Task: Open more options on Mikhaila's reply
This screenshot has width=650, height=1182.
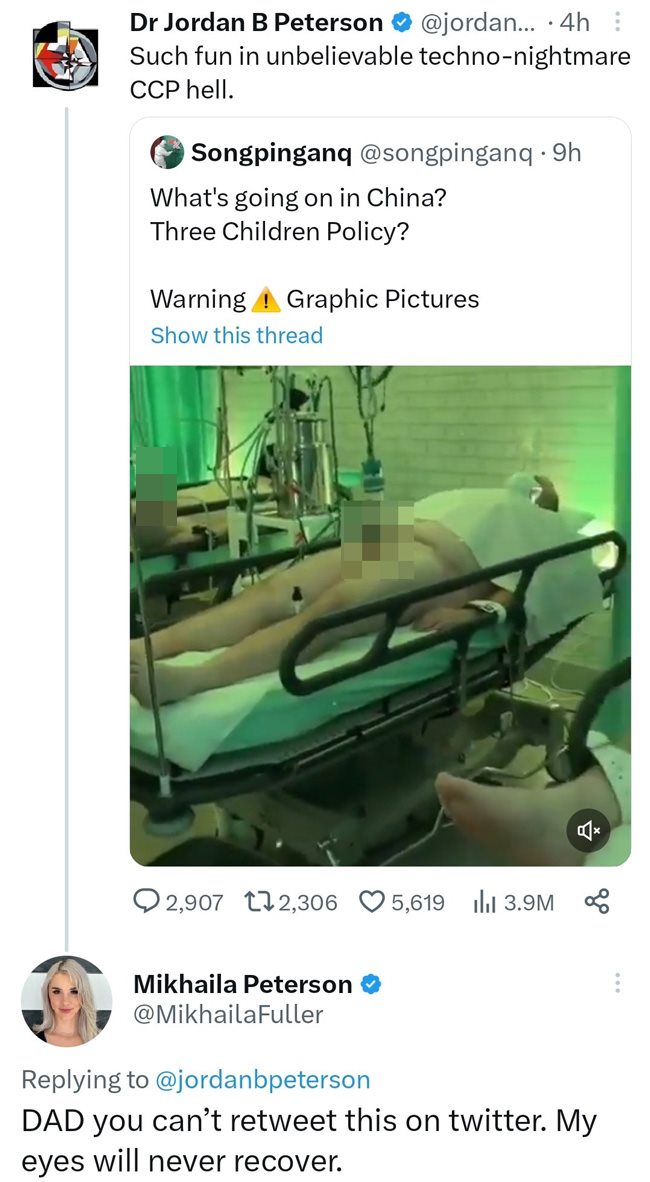Action: 618,984
